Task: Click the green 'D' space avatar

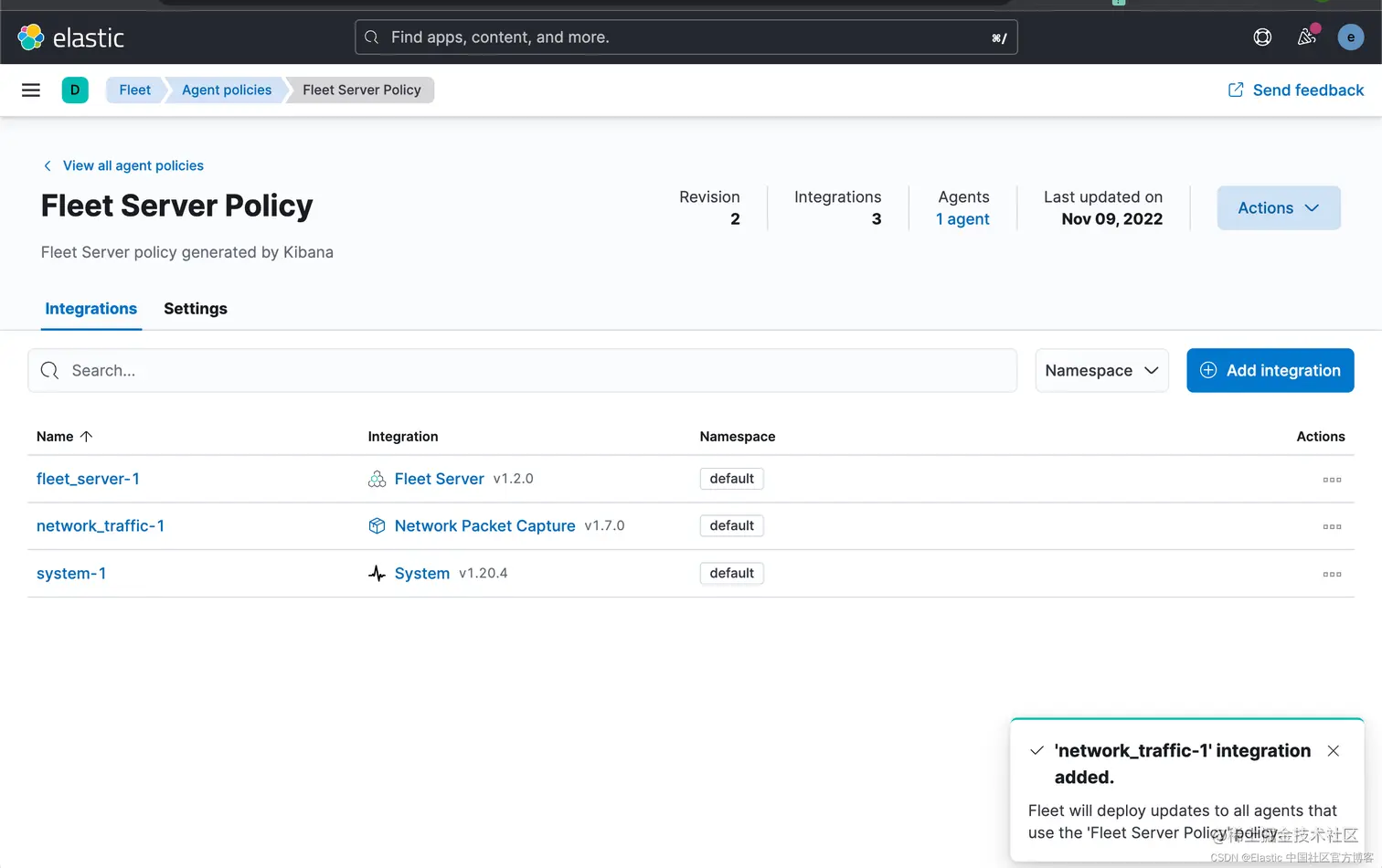Action: 75,90
